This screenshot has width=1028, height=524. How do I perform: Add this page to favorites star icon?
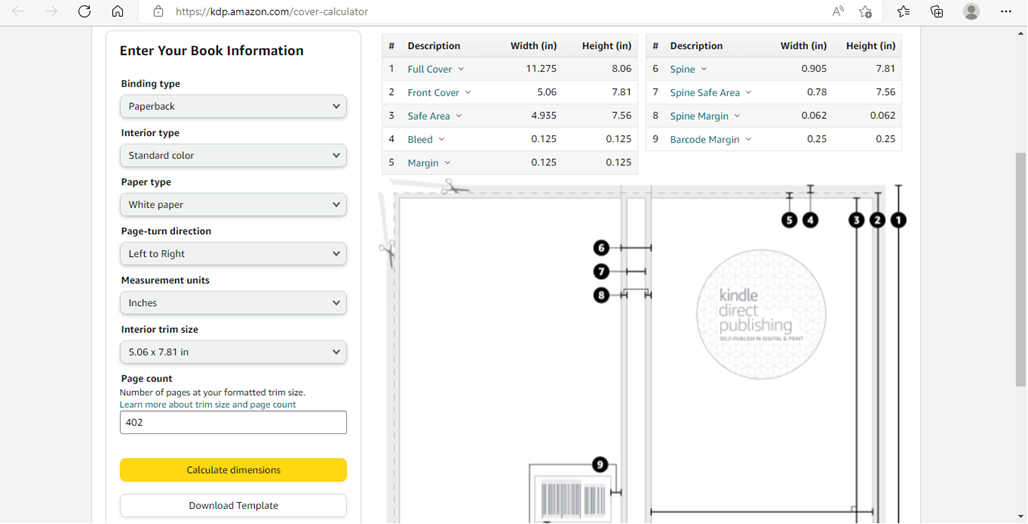point(865,11)
